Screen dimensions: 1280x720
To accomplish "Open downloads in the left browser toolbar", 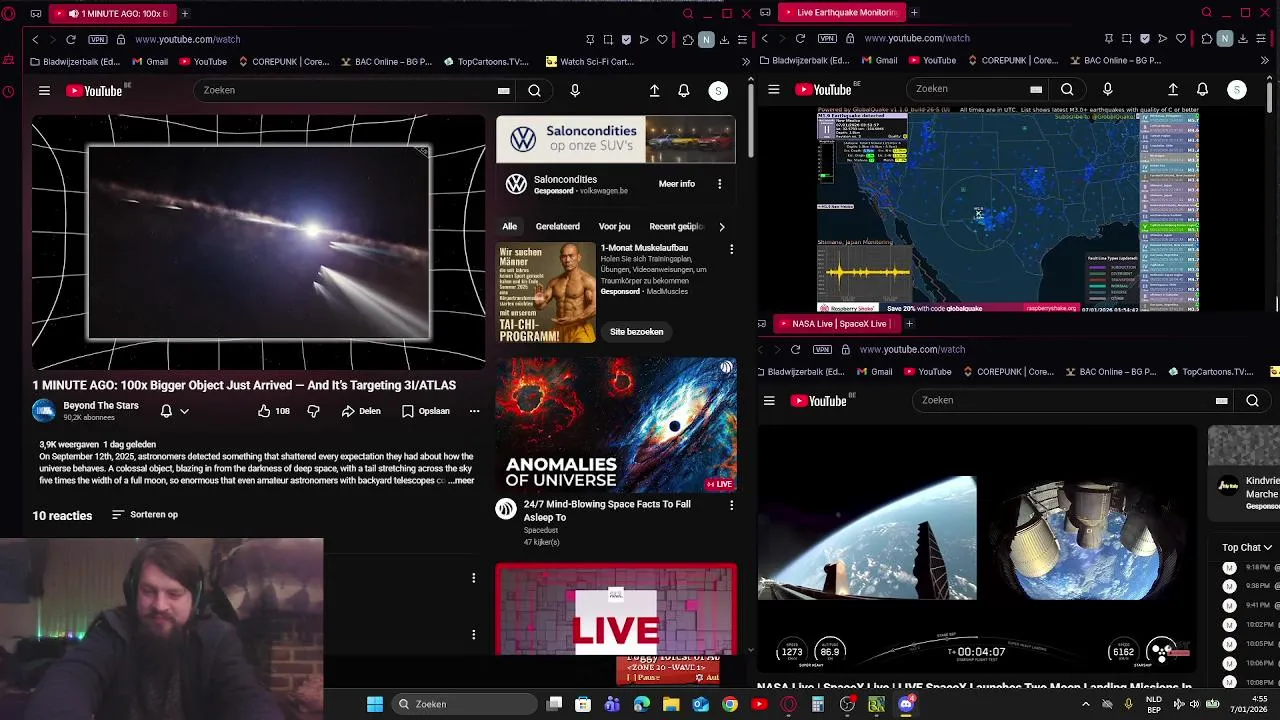I will (725, 39).
